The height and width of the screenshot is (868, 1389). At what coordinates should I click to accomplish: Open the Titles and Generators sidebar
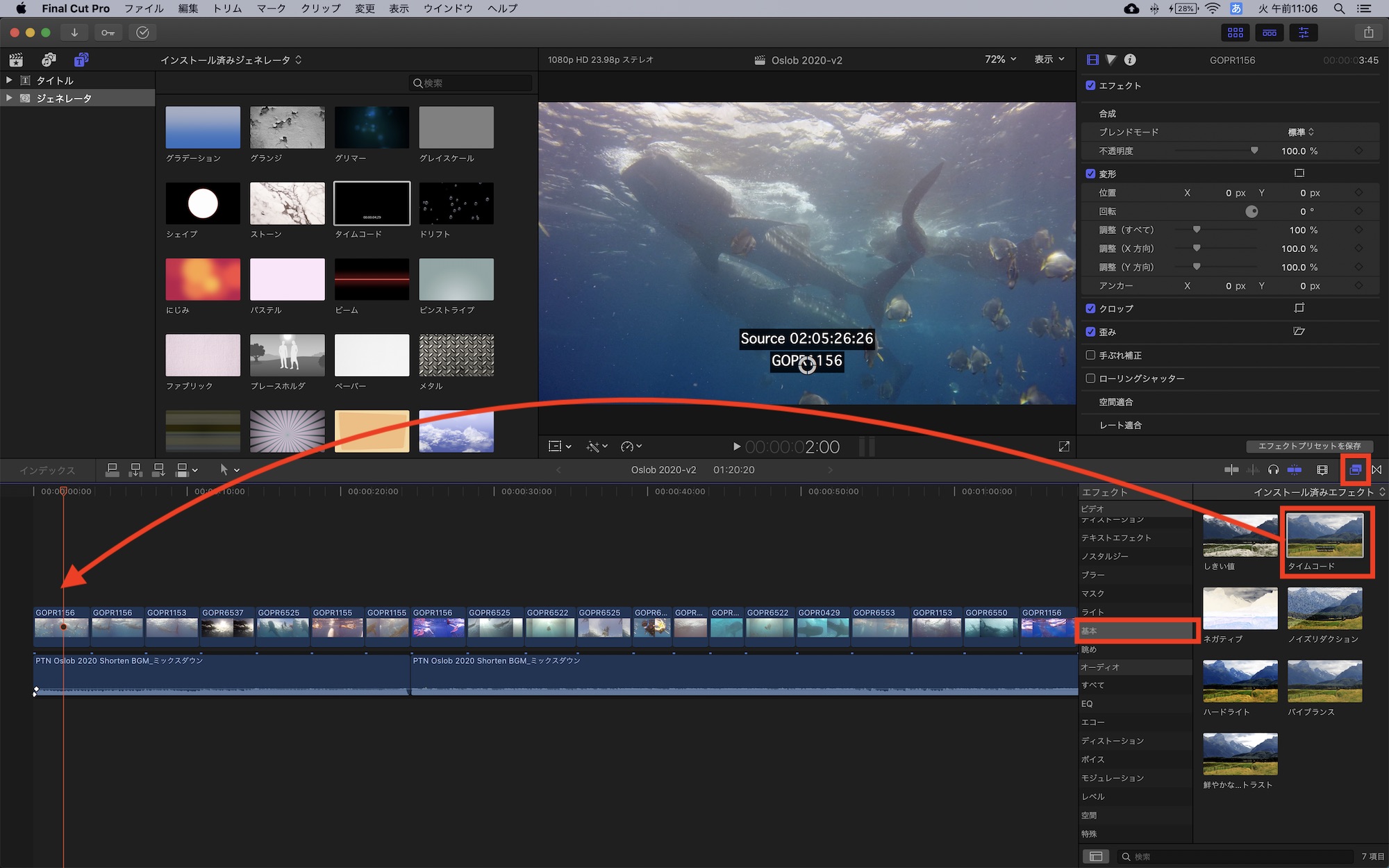pos(81,60)
